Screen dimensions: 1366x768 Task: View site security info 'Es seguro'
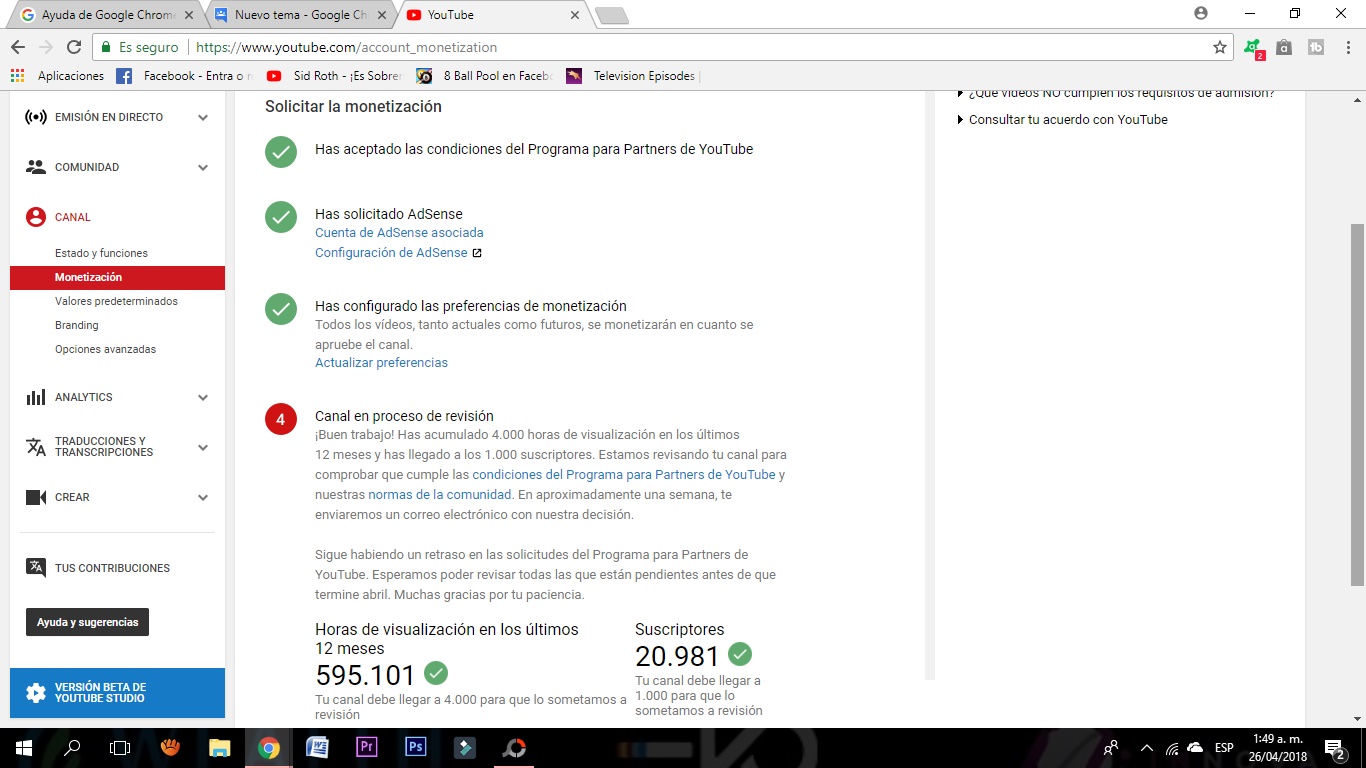140,47
